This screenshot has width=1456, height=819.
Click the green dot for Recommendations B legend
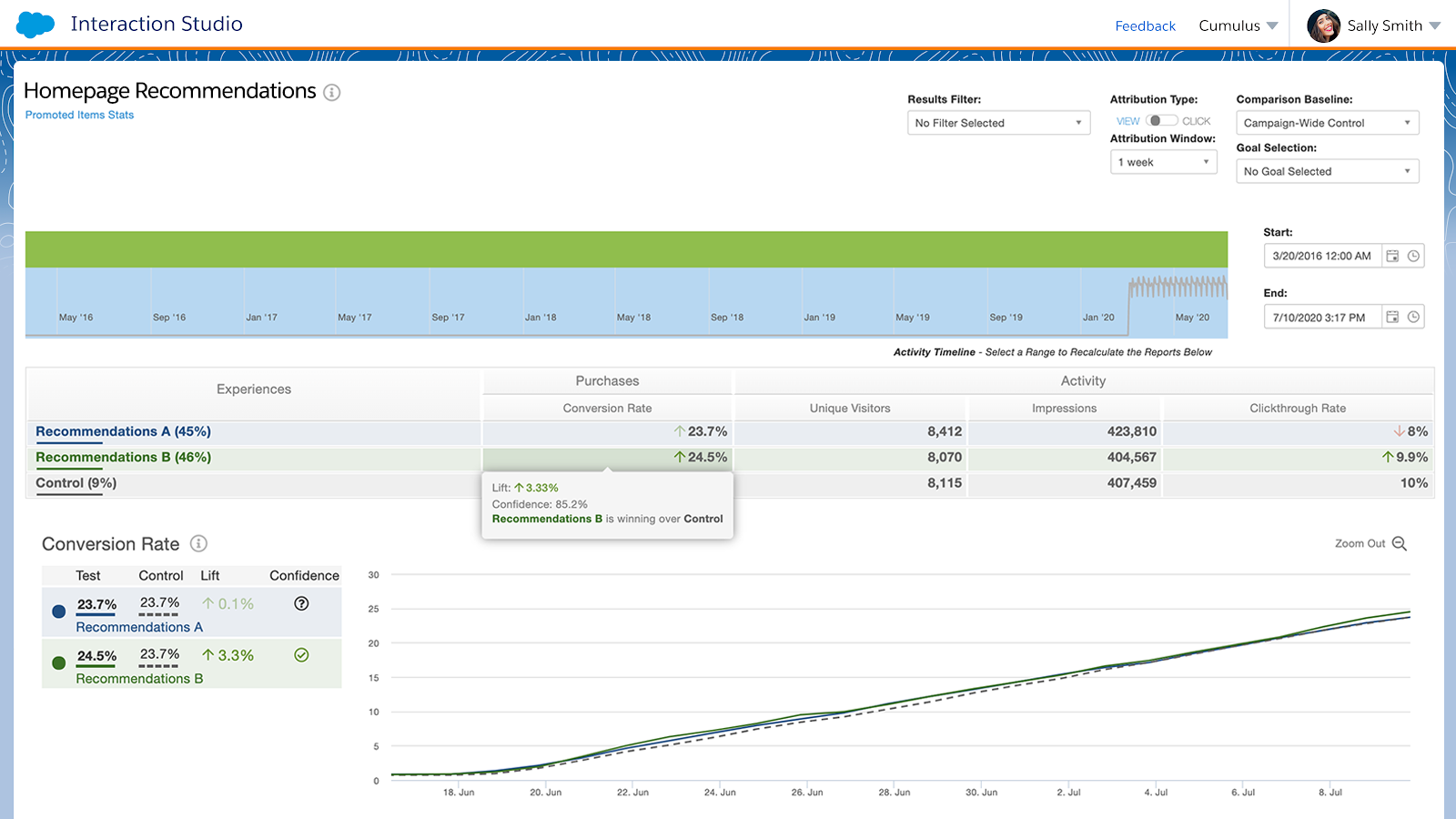tap(59, 663)
